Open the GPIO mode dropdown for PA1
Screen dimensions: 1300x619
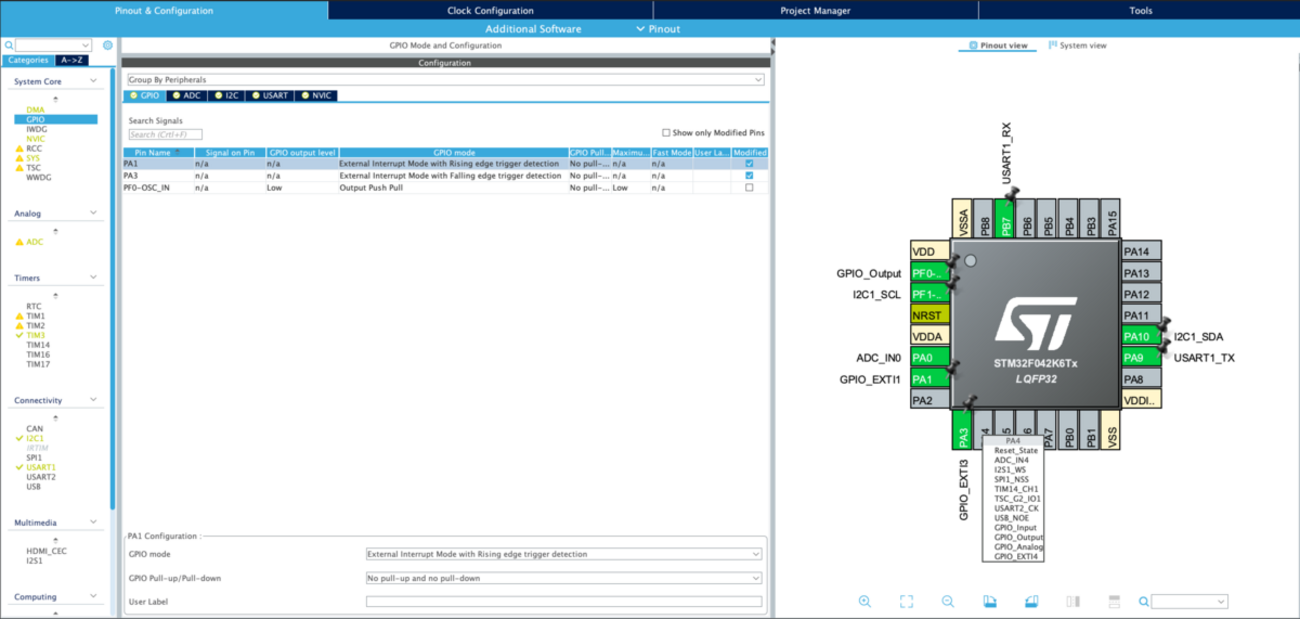click(x=563, y=554)
